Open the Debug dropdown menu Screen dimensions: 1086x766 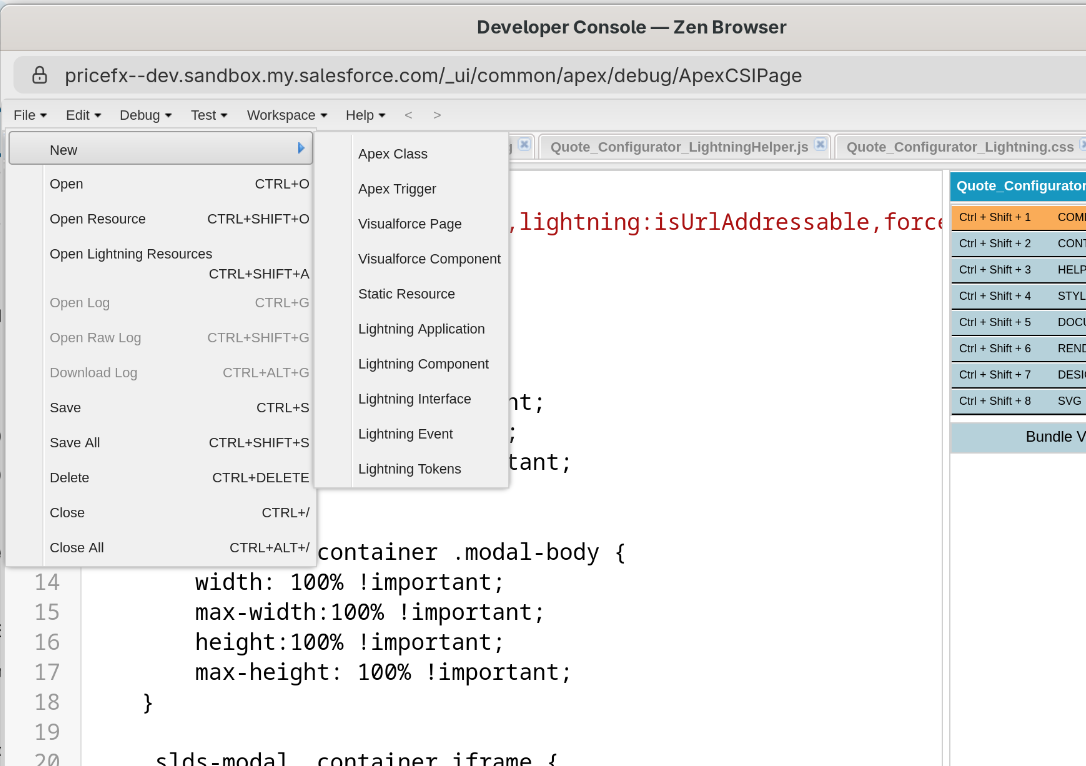[145, 115]
